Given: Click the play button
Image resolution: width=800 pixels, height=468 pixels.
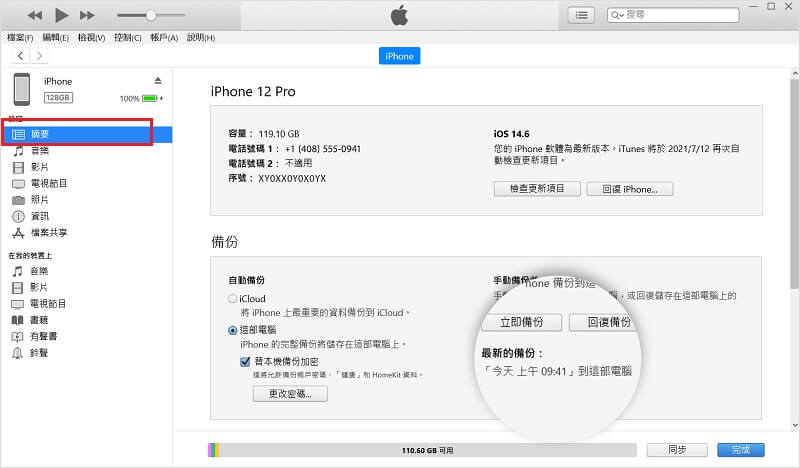Looking at the screenshot, I should point(61,15).
